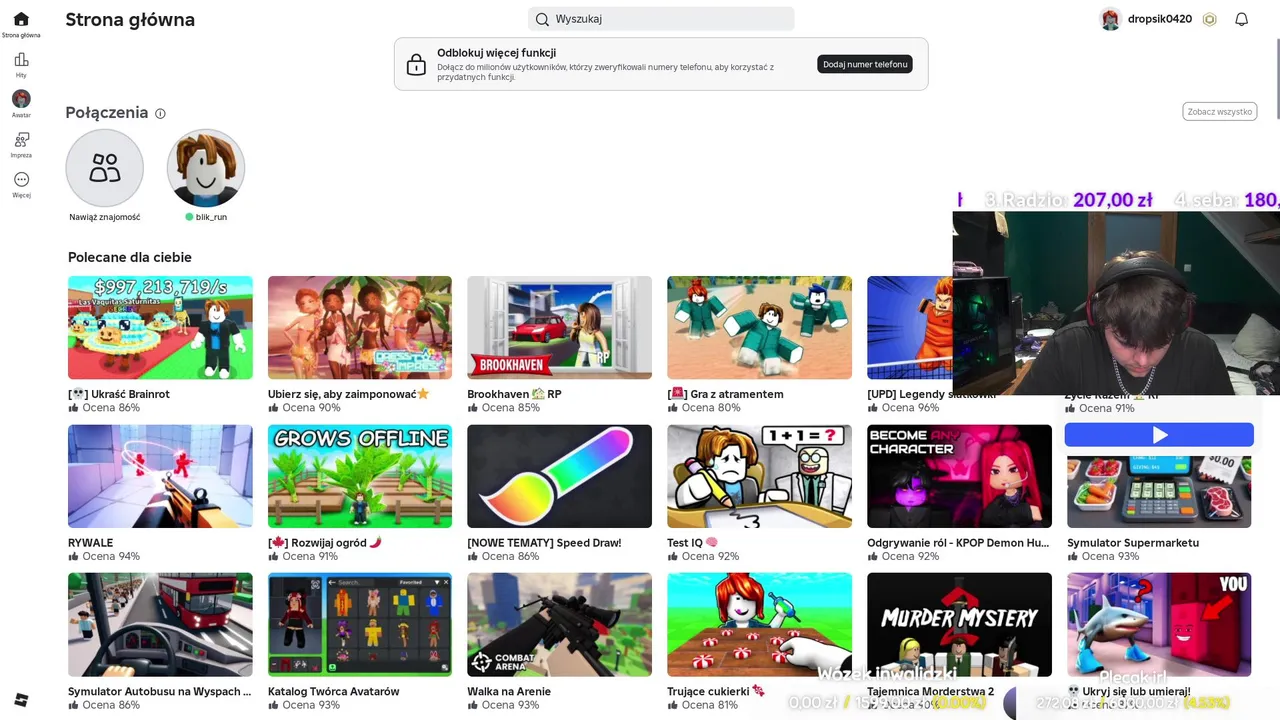Click the dropsik0420 profile avatar icon
The width and height of the screenshot is (1280, 720).
pyautogui.click(x=1110, y=19)
